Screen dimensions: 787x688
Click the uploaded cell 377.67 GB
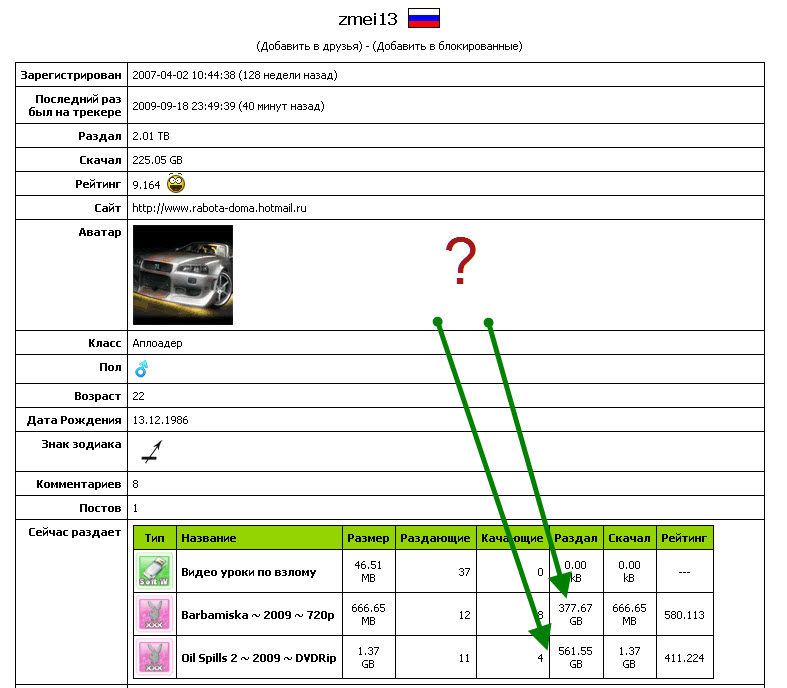pos(576,614)
